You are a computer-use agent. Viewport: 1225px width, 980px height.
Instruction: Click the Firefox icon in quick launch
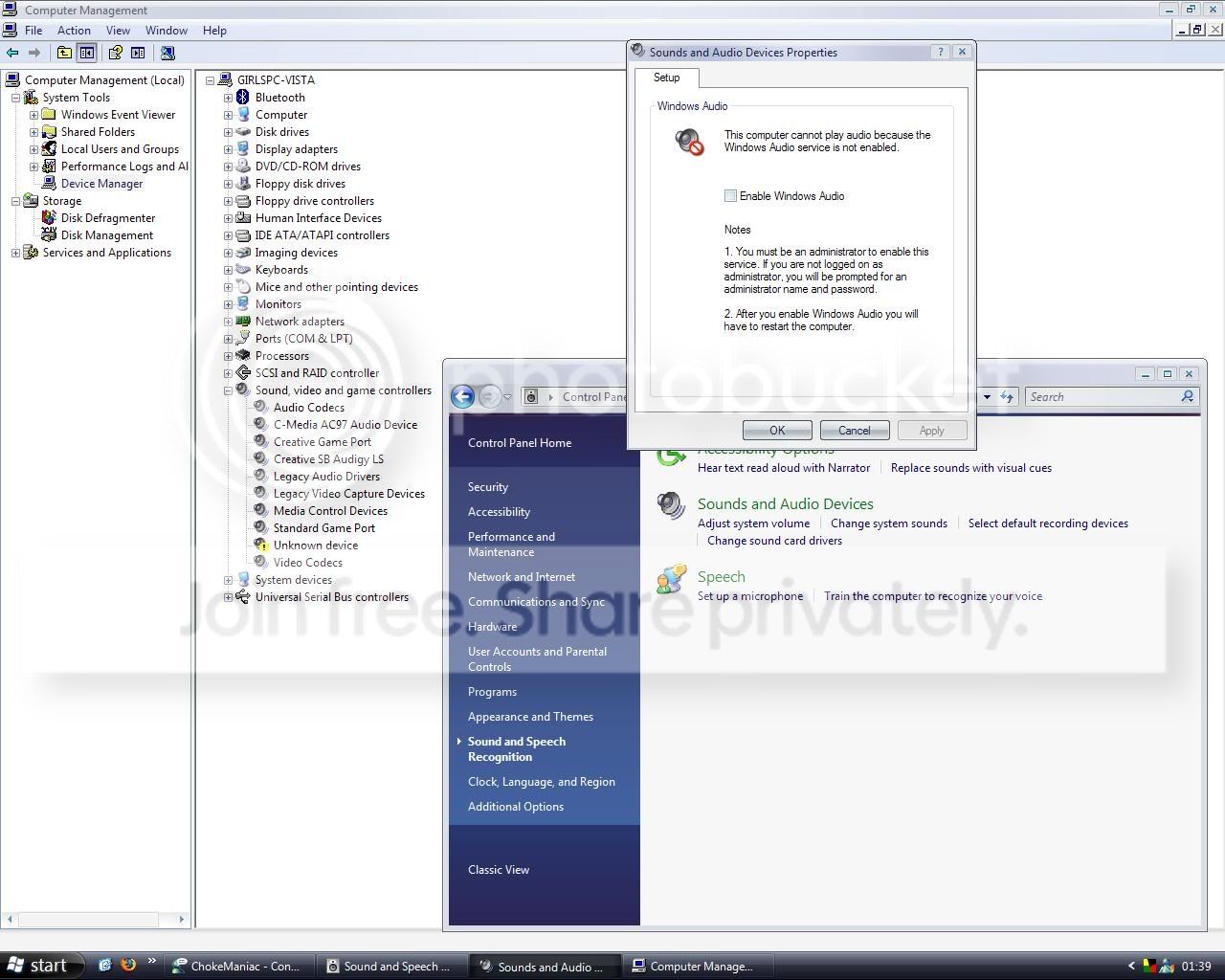pyautogui.click(x=127, y=966)
